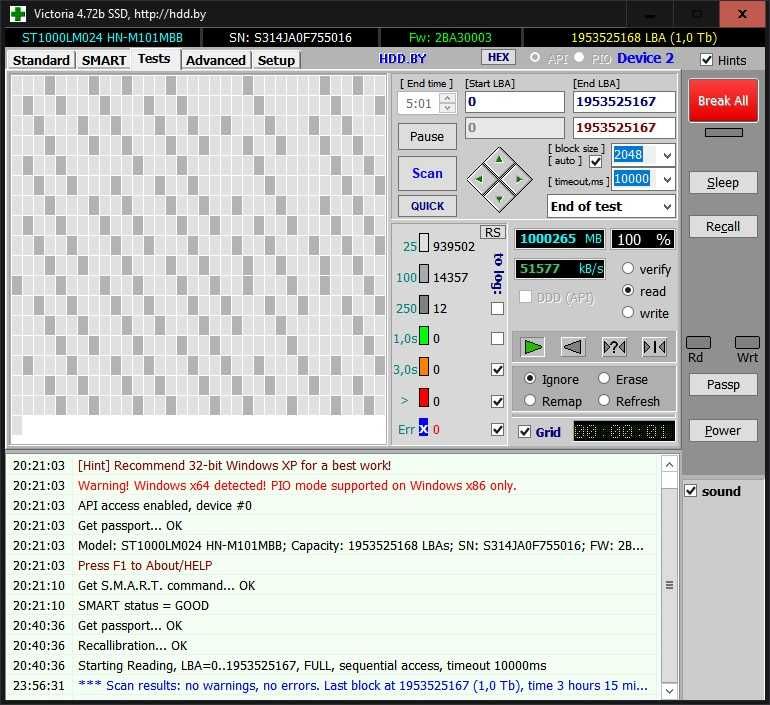This screenshot has height=705, width=770.
Task: Switch to the Standard tab
Action: (41, 60)
